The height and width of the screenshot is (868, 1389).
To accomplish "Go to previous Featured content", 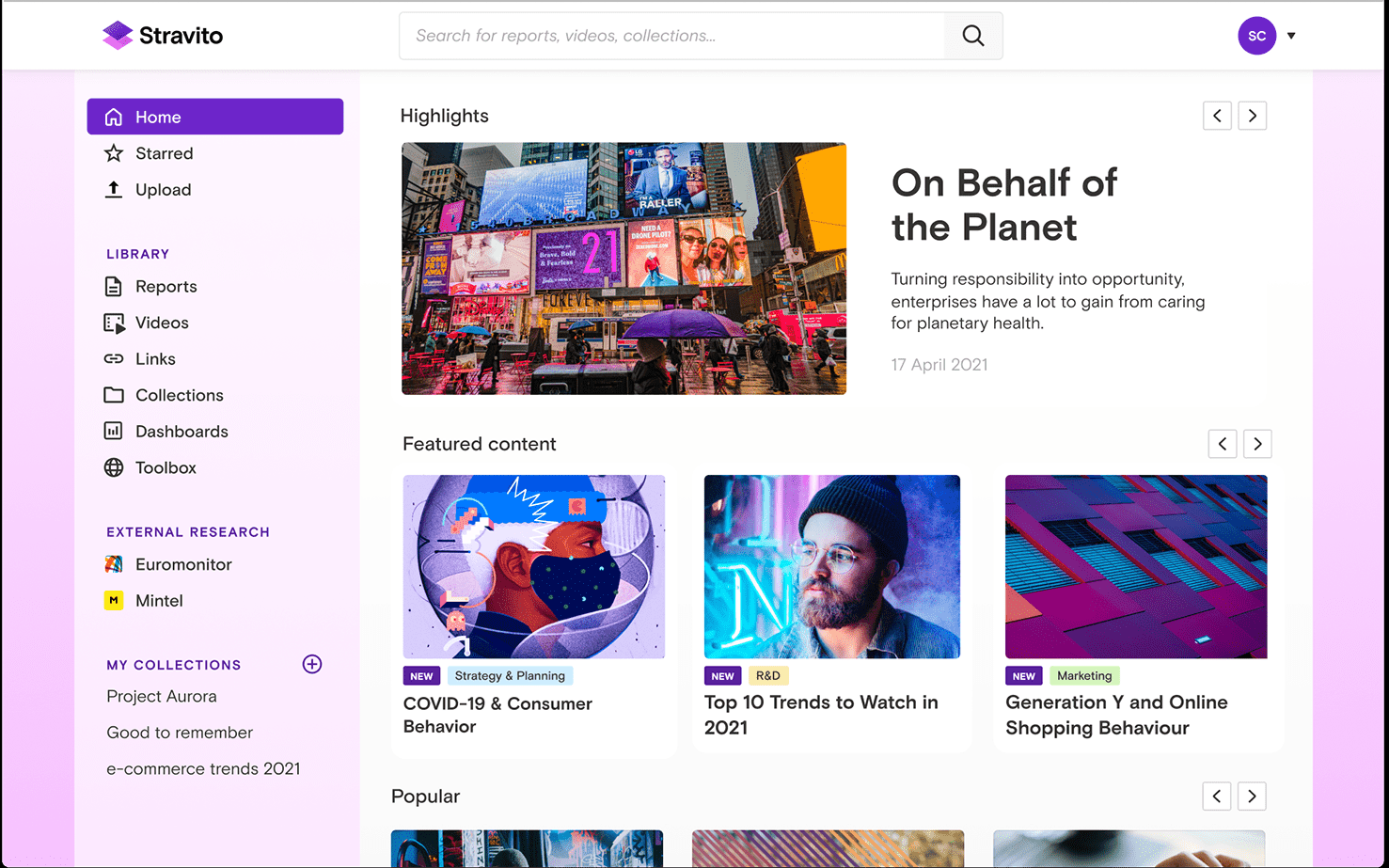I will pyautogui.click(x=1223, y=444).
